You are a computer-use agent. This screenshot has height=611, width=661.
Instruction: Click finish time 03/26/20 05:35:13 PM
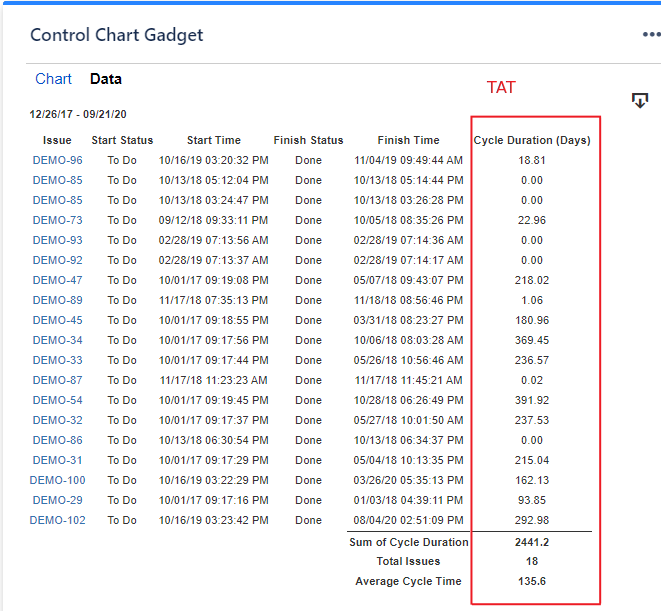[408, 480]
